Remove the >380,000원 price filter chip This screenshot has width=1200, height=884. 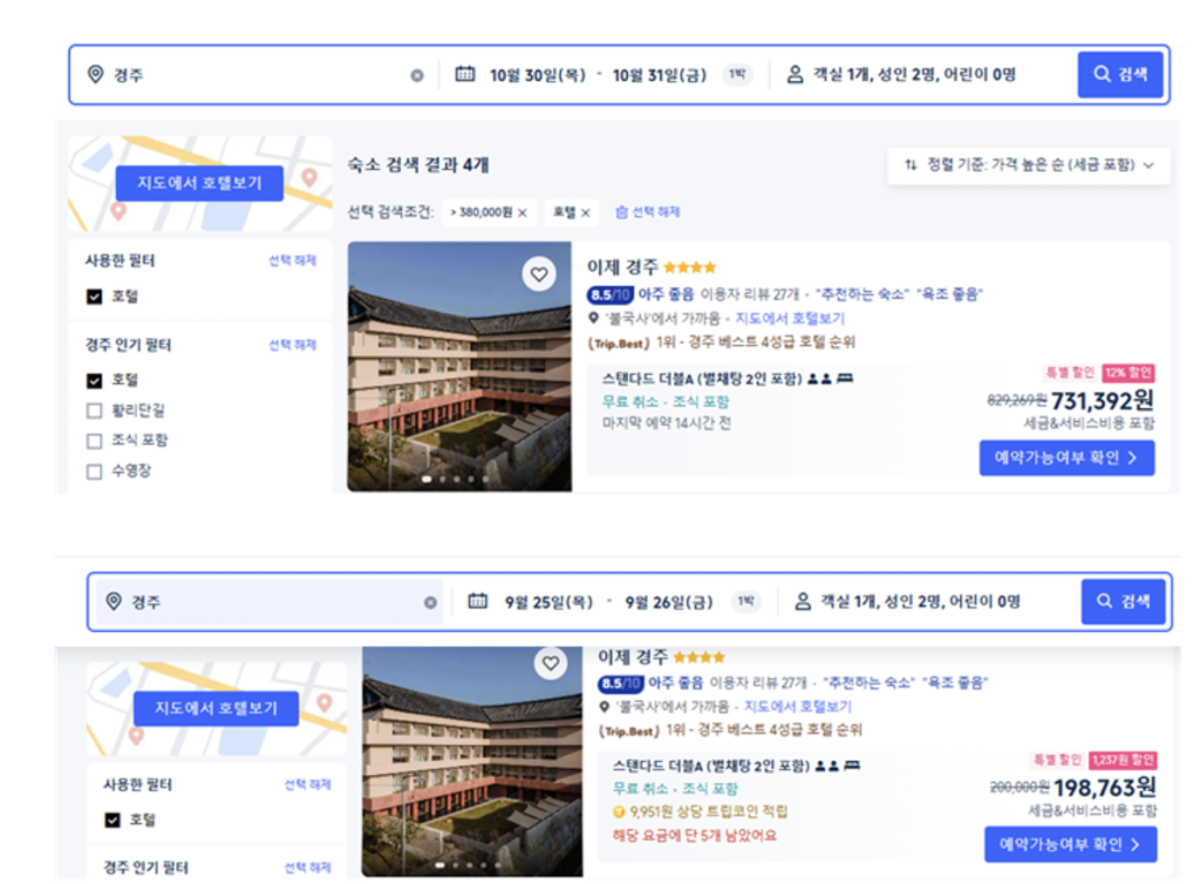pyautogui.click(x=521, y=212)
